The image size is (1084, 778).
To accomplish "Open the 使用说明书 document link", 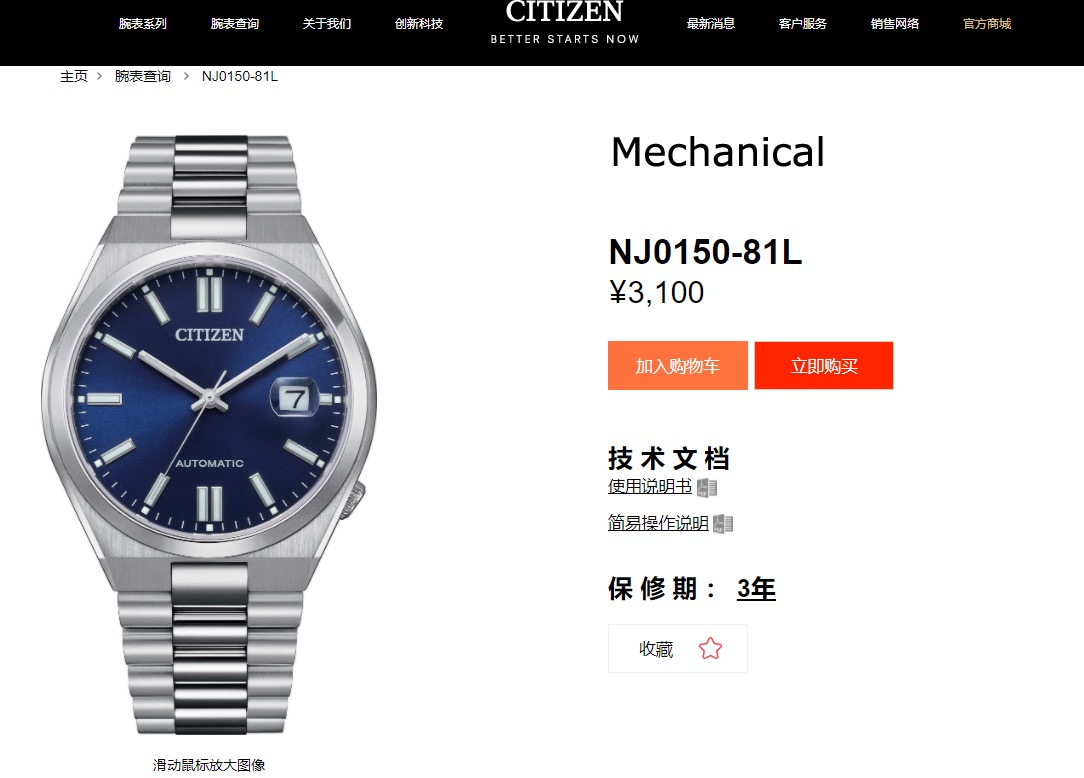I will pos(650,487).
